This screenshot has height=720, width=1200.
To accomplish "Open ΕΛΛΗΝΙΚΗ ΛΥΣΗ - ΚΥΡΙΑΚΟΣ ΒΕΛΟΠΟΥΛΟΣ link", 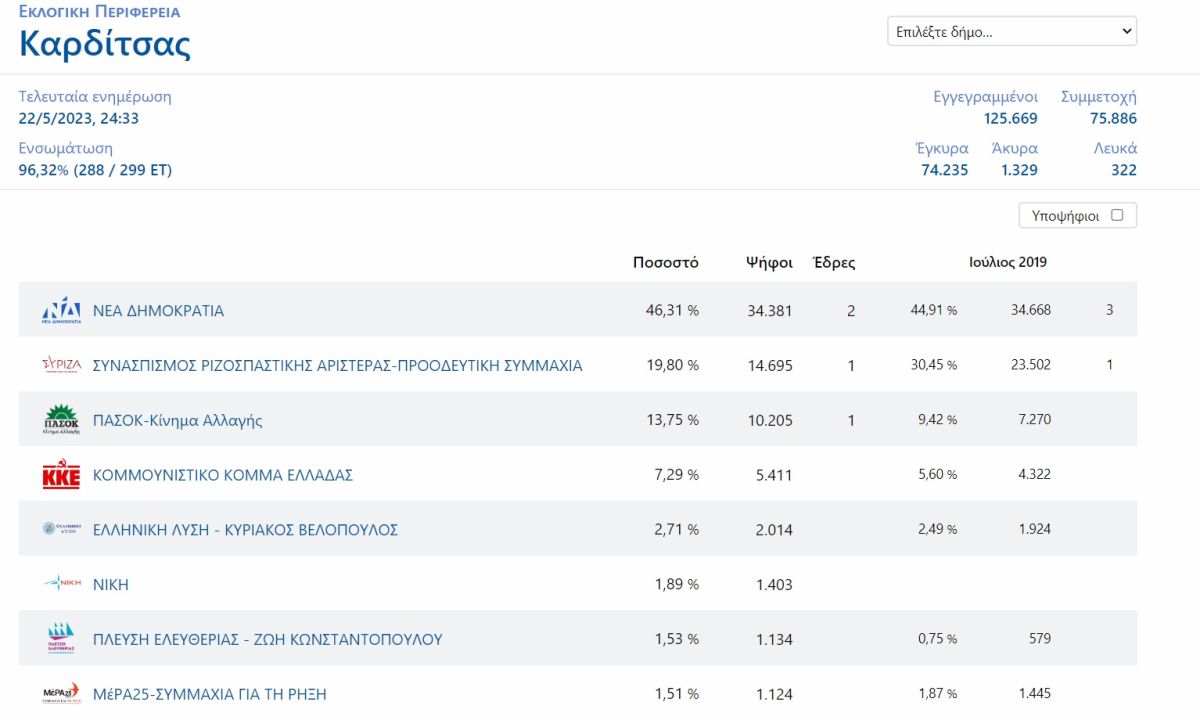I will pyautogui.click(x=245, y=529).
